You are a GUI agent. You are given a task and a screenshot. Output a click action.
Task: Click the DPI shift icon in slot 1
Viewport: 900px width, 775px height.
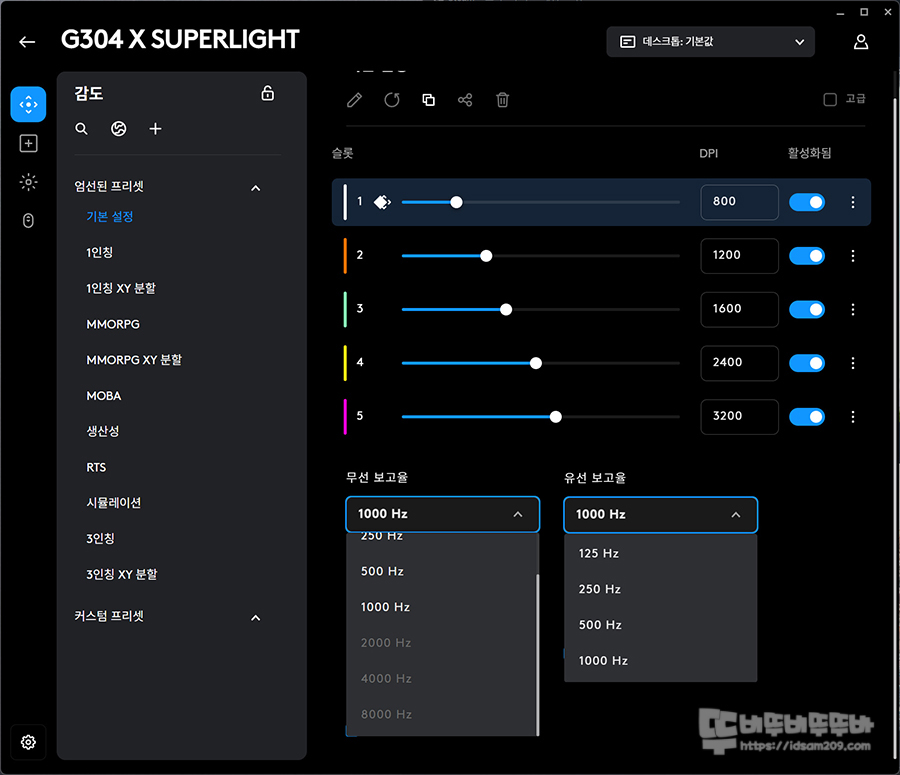(382, 202)
